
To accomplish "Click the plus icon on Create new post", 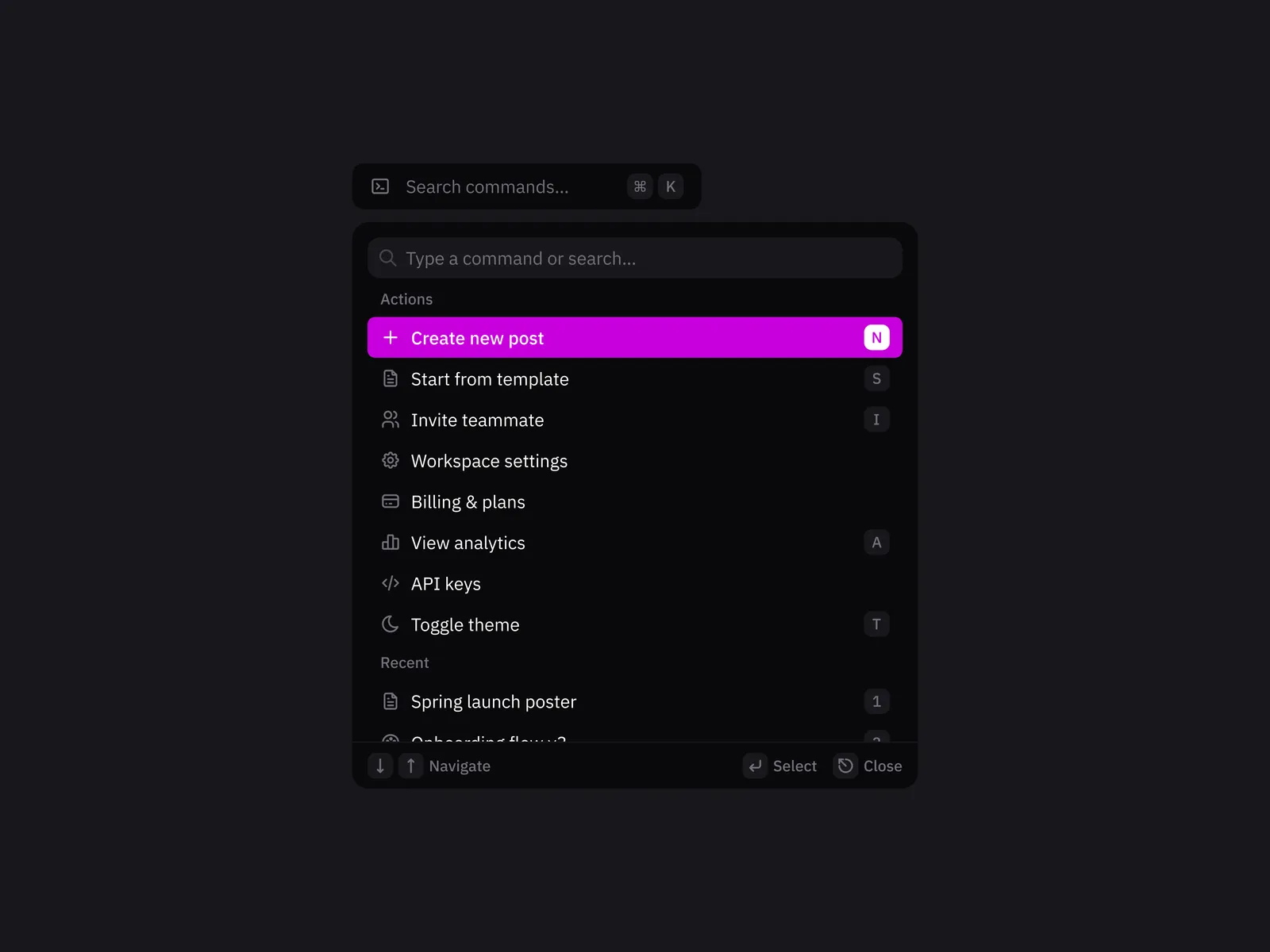I will 391,337.
